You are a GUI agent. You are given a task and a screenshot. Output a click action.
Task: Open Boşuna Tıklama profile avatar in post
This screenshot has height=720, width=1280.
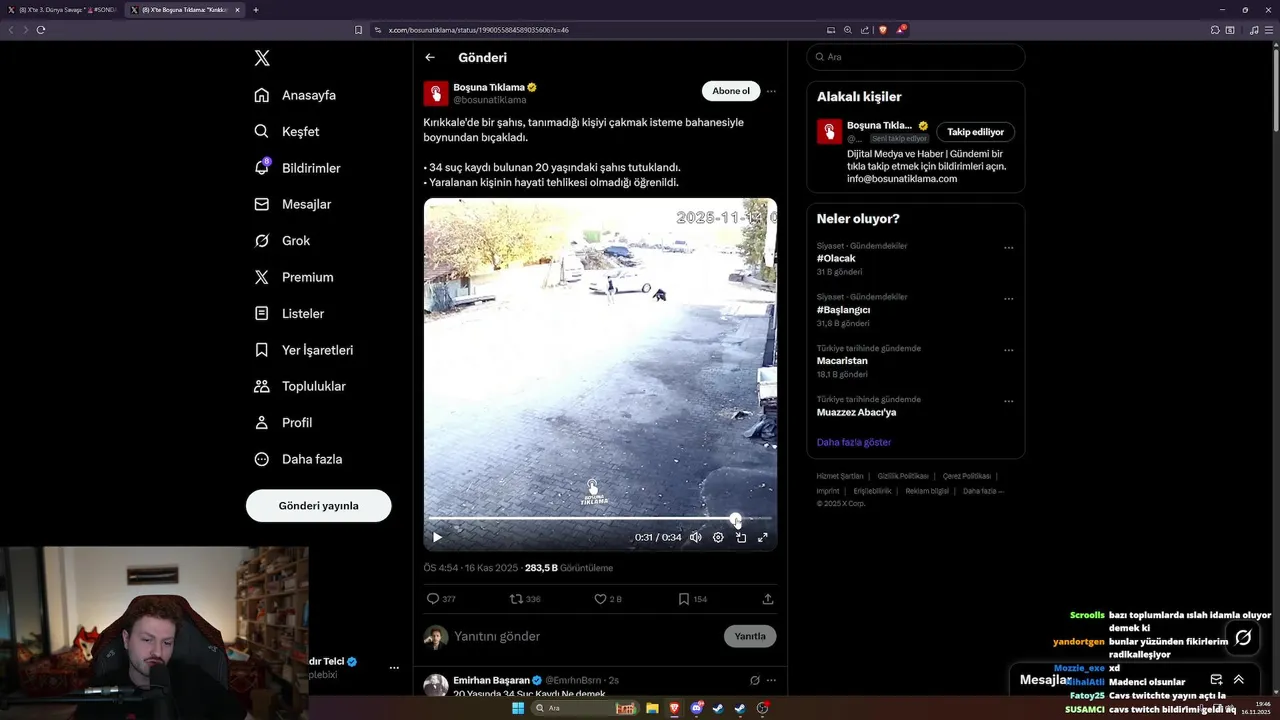436,94
